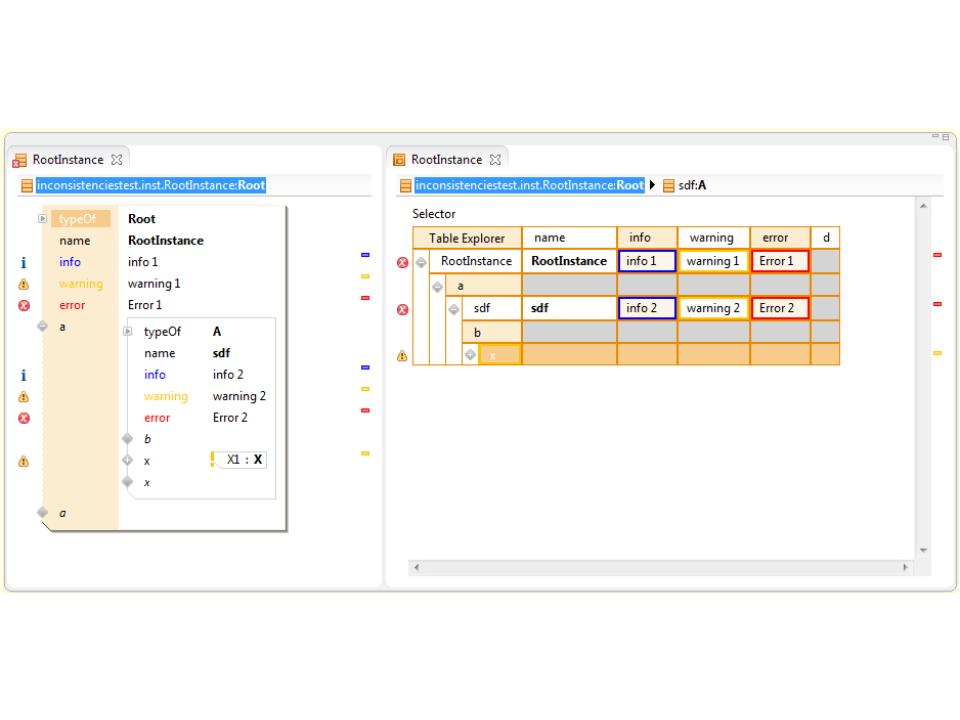Select the Error 2 table cell
960x720 pixels.
pos(779,308)
